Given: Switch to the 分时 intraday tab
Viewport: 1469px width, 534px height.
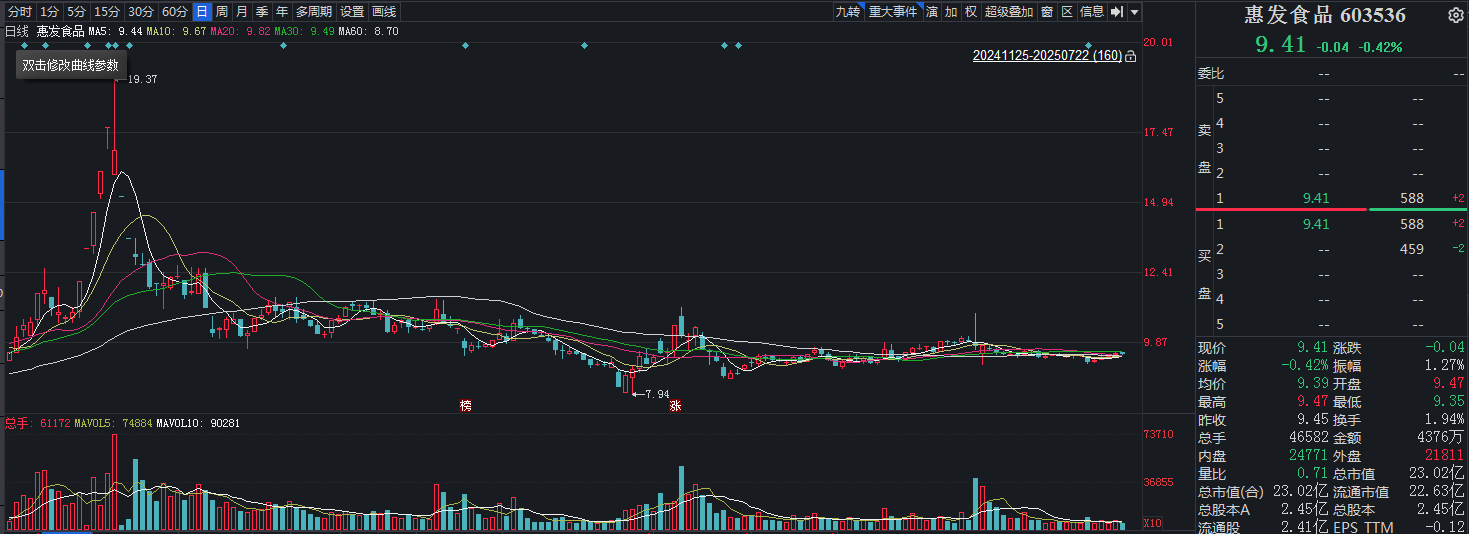Looking at the screenshot, I should click(20, 12).
